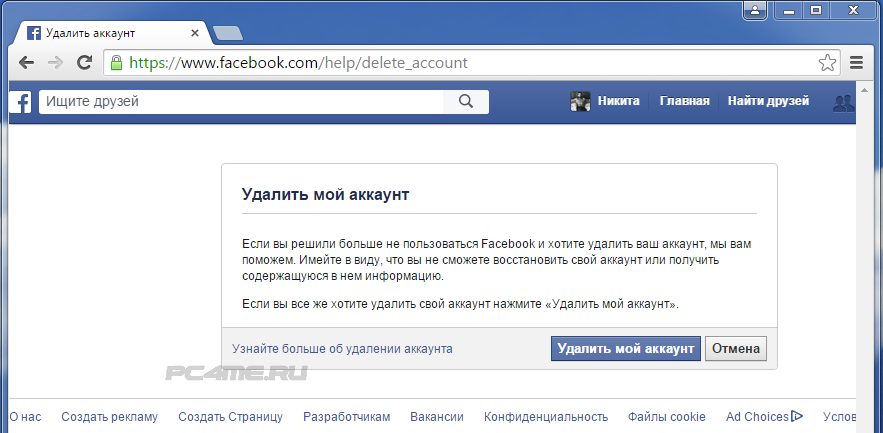Click the Отмена button
Viewport: 883px width, 433px height.
click(735, 349)
